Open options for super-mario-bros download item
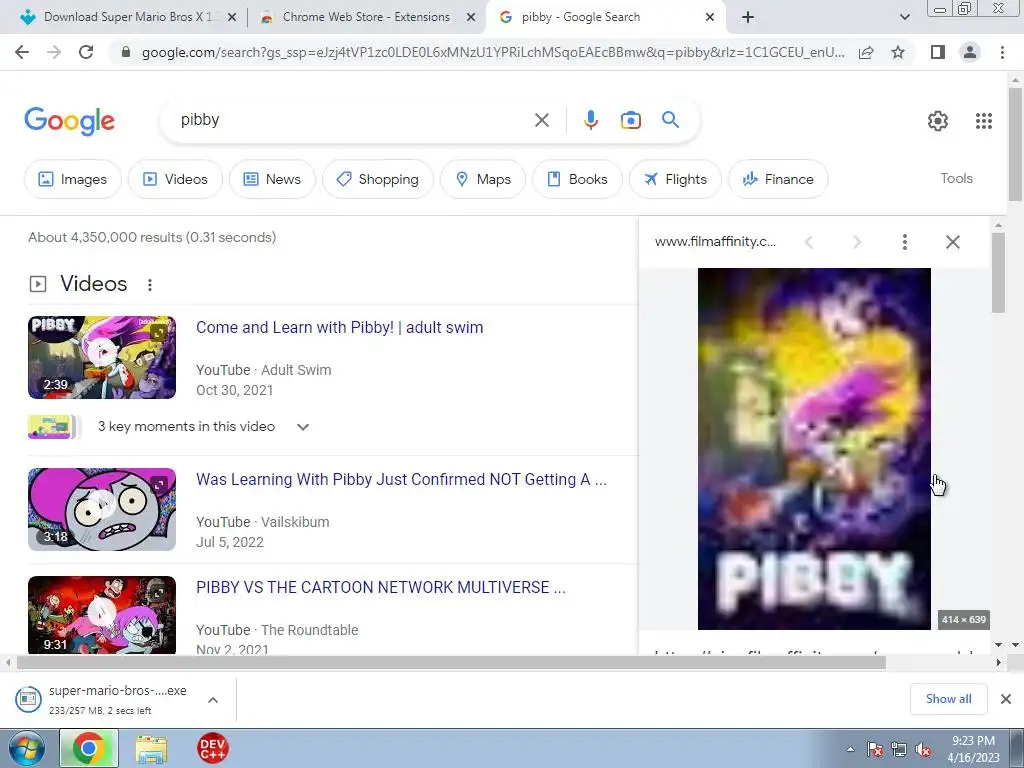 (213, 700)
